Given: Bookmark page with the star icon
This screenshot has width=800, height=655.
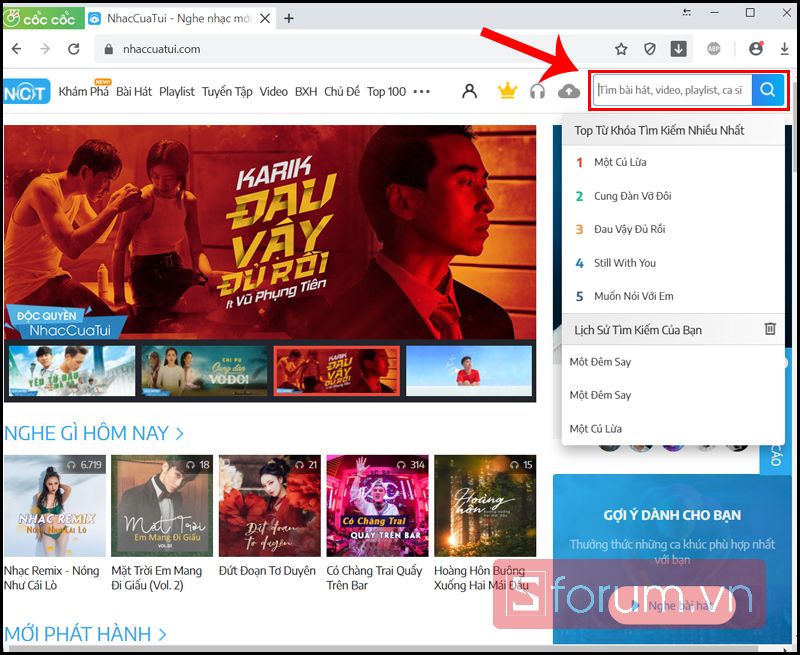Looking at the screenshot, I should click(621, 49).
